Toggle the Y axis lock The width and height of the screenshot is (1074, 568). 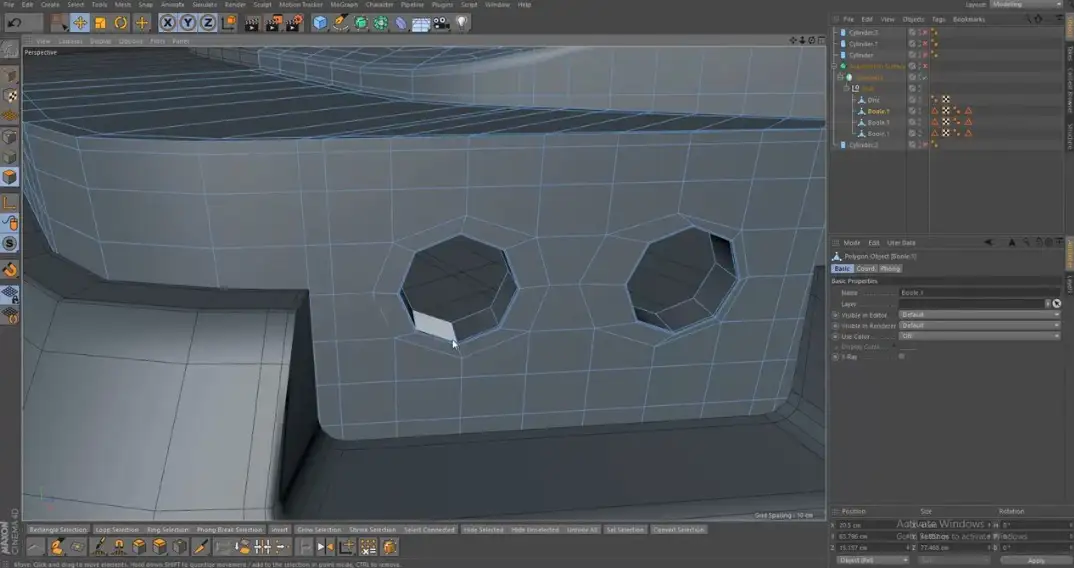tap(188, 23)
